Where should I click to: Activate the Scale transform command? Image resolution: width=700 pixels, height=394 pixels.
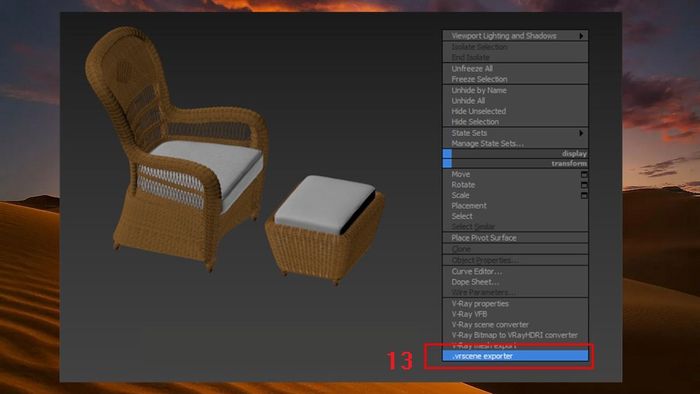[x=460, y=195]
